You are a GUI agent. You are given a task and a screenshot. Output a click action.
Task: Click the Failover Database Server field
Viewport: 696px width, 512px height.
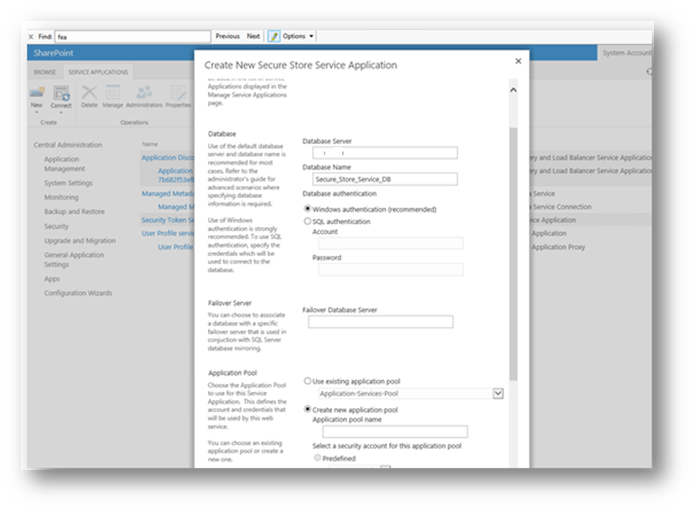click(x=380, y=322)
